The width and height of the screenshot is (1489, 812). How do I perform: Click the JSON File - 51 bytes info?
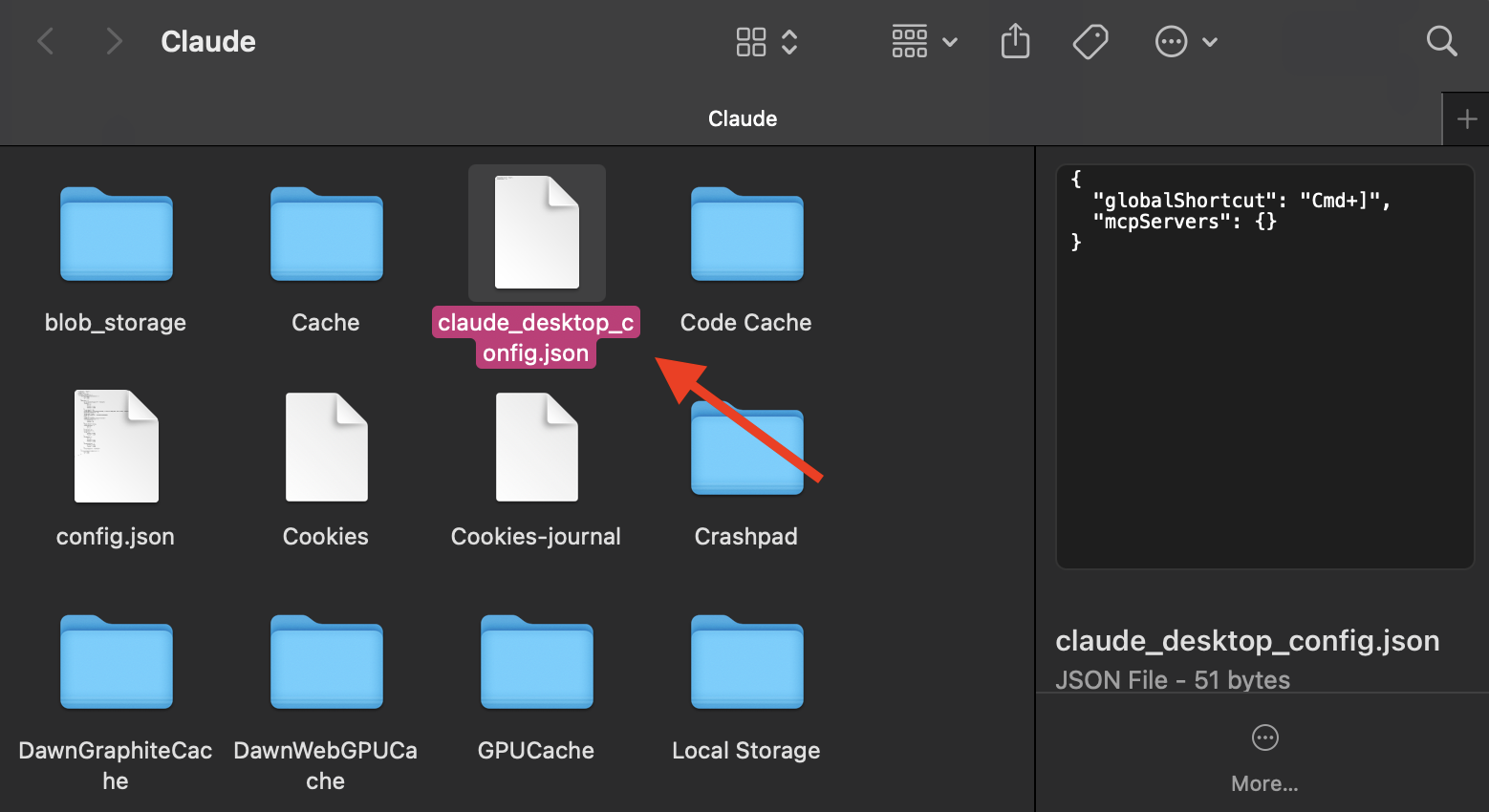click(1173, 680)
